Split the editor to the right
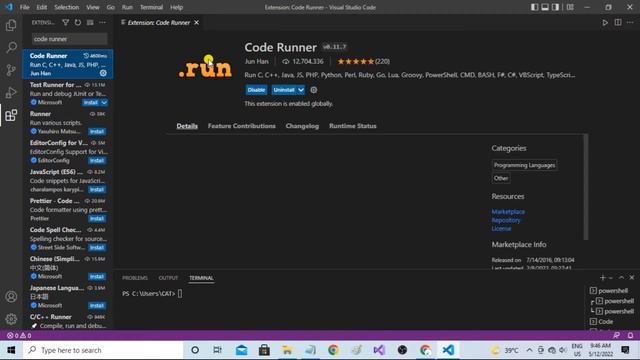The width and height of the screenshot is (640, 360). tap(618, 22)
